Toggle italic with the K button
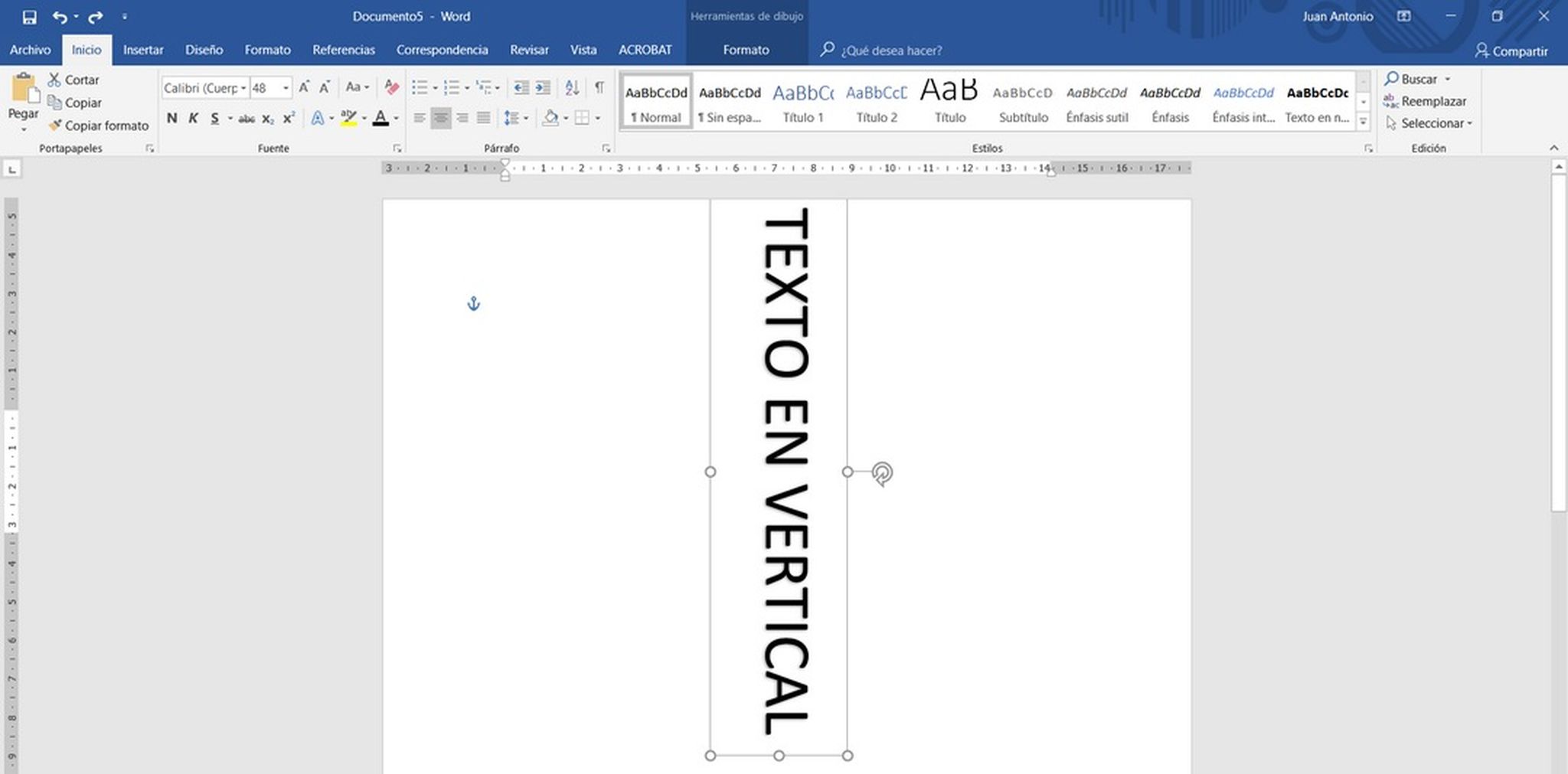The width and height of the screenshot is (1568, 774). click(192, 119)
